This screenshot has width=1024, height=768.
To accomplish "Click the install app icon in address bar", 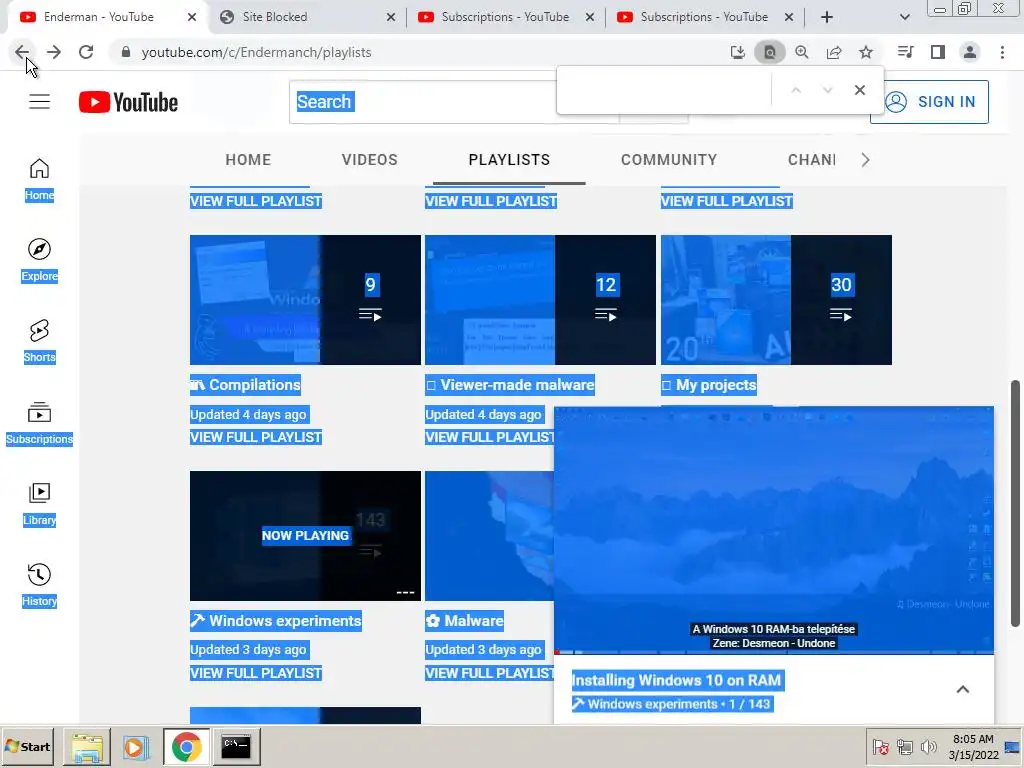I will click(x=737, y=52).
